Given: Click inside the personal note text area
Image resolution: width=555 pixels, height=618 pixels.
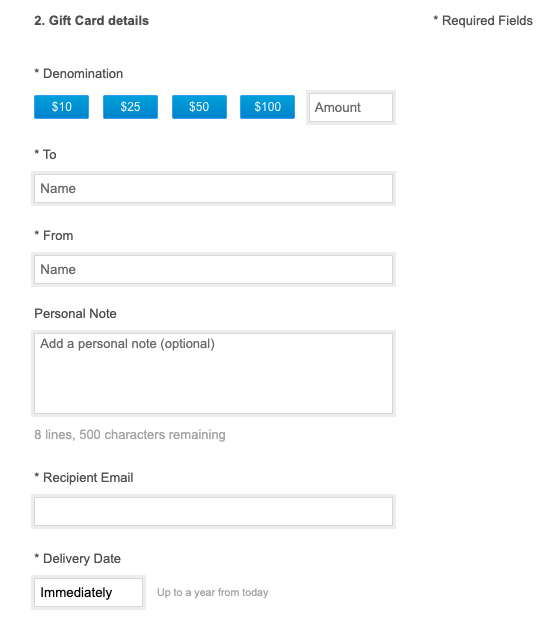Looking at the screenshot, I should (x=213, y=374).
